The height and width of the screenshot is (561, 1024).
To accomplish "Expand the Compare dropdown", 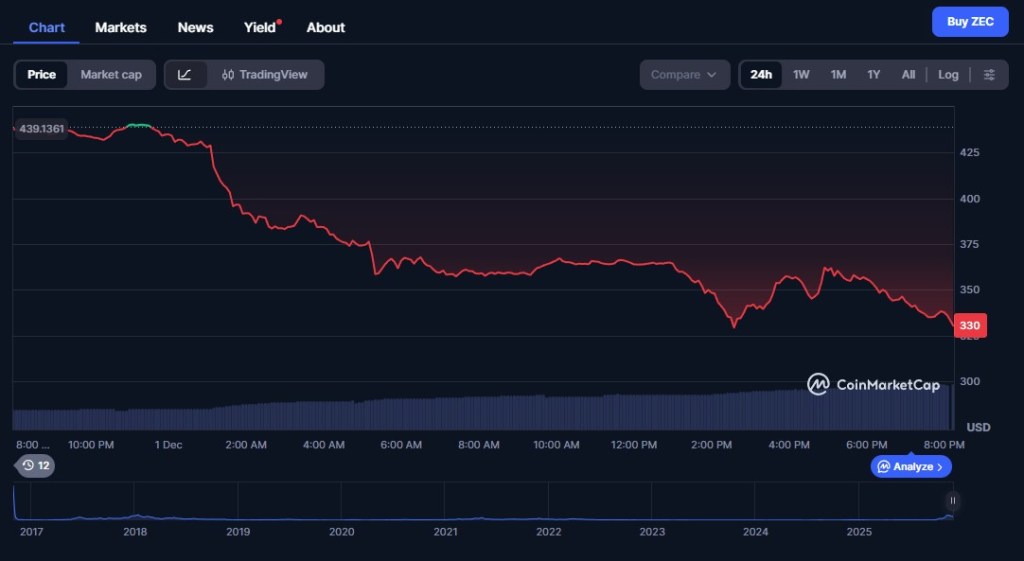I will (684, 75).
